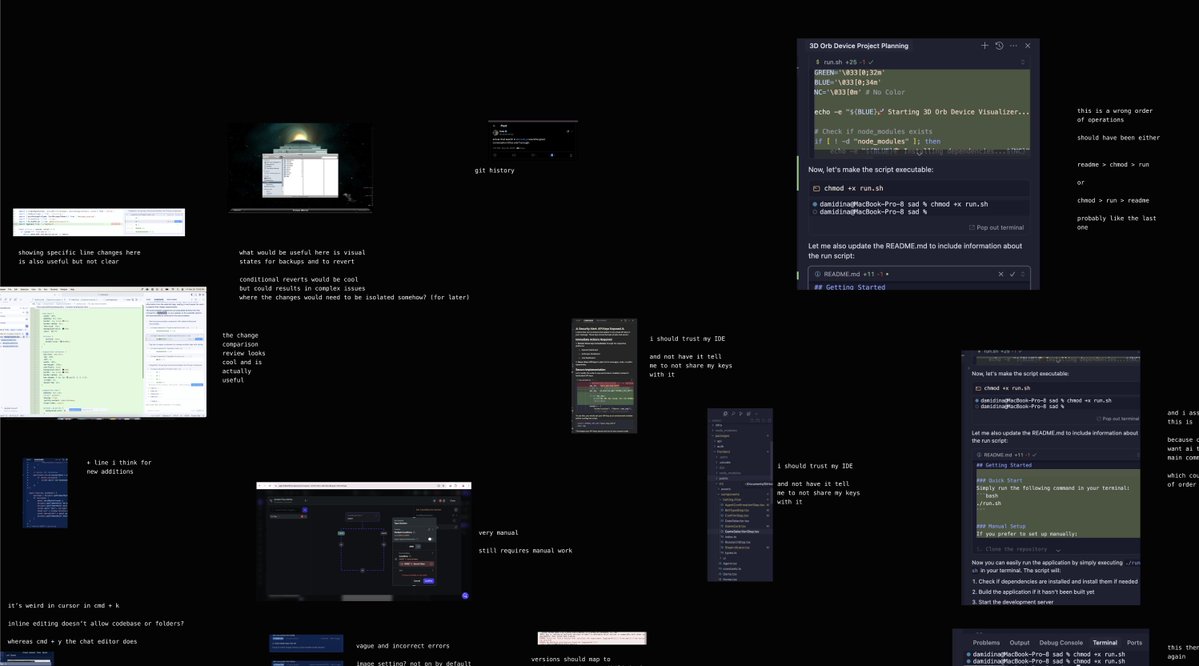
Task: Select the Mac window backup screenshot thumbnail
Action: [300, 167]
